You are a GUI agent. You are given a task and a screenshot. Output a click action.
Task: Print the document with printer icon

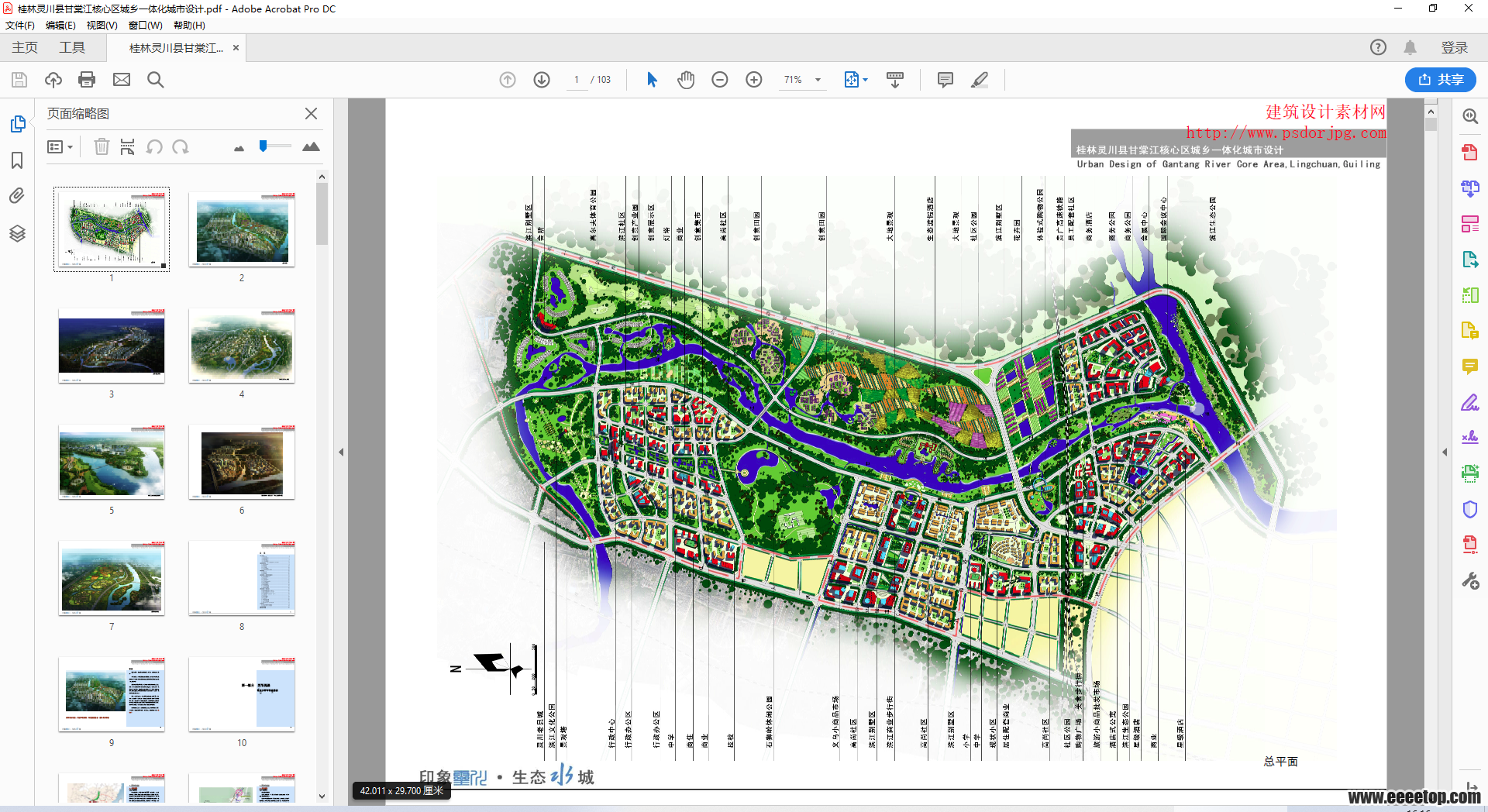(87, 80)
